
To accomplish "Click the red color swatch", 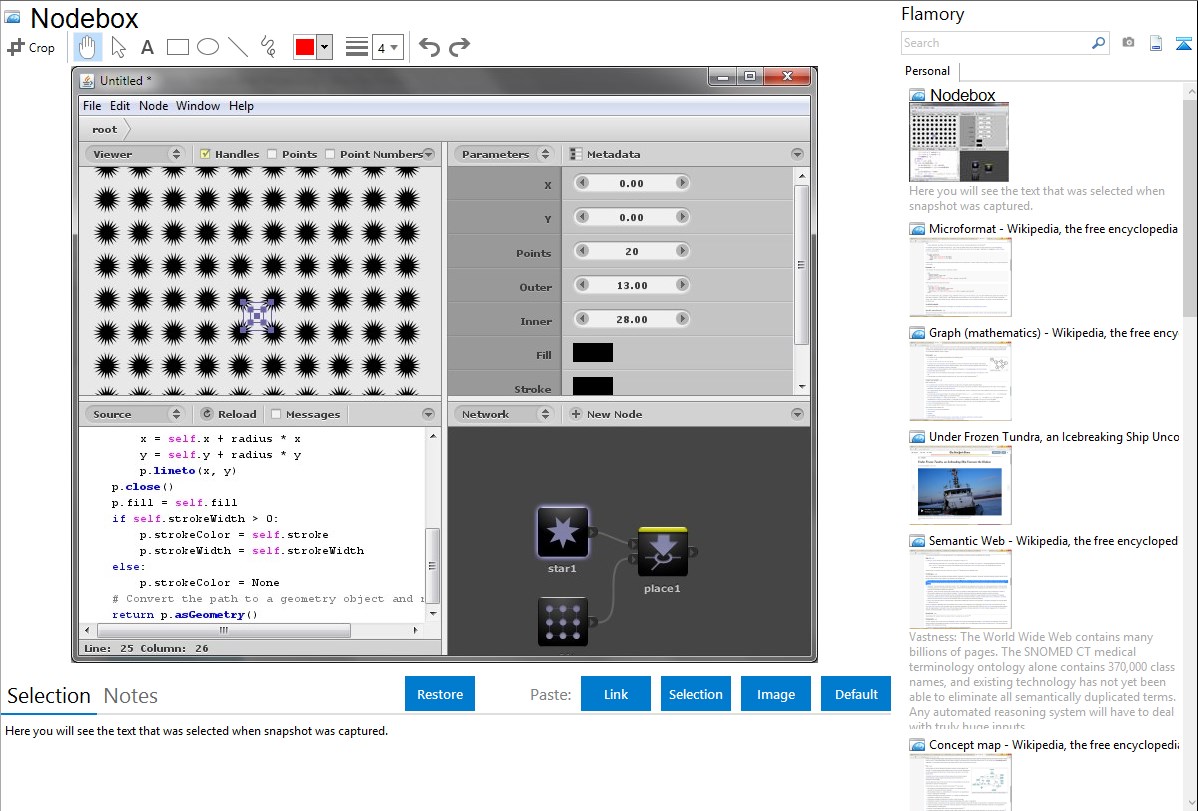I will 305,47.
